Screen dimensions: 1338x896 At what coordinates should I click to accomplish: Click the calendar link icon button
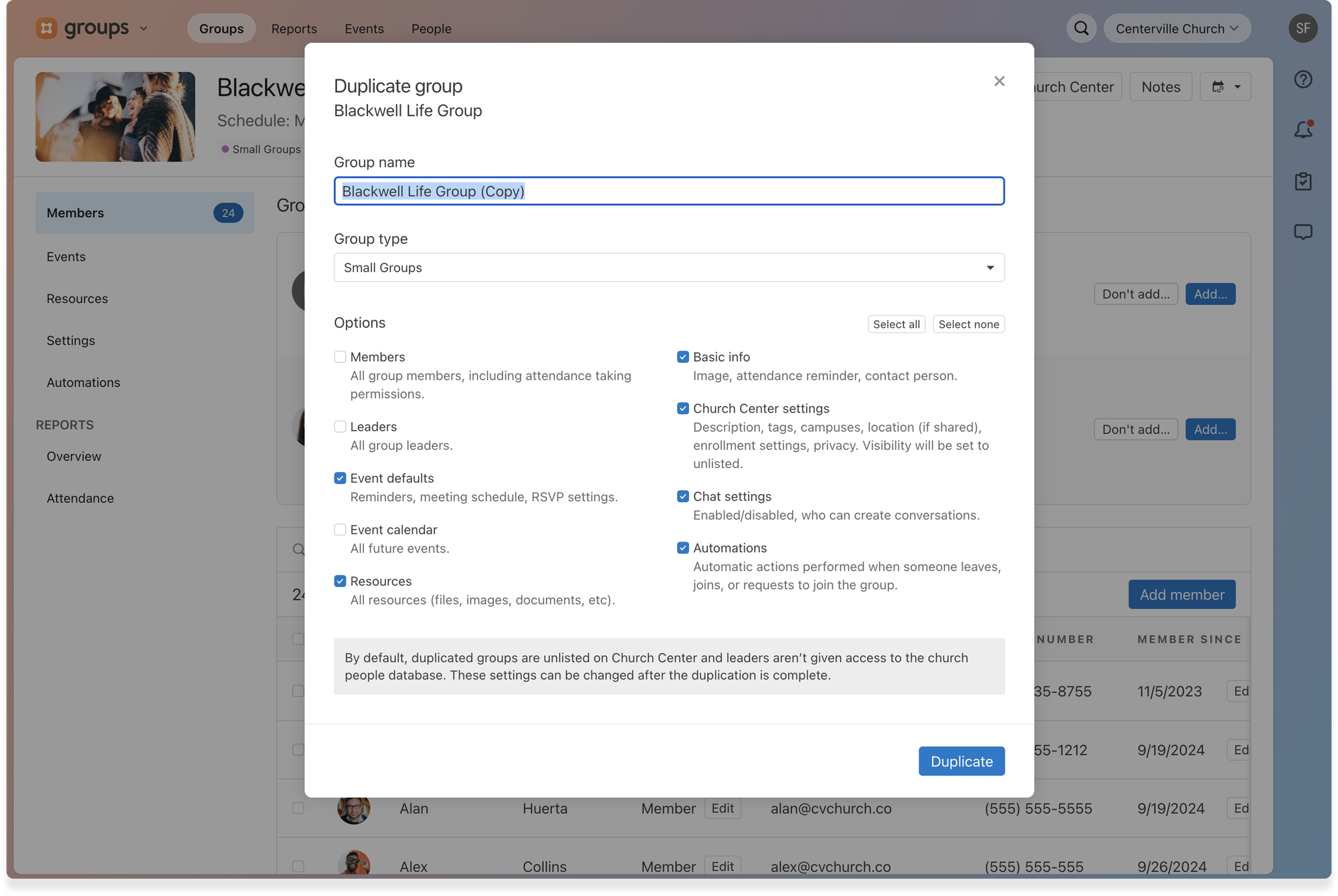tap(1219, 86)
